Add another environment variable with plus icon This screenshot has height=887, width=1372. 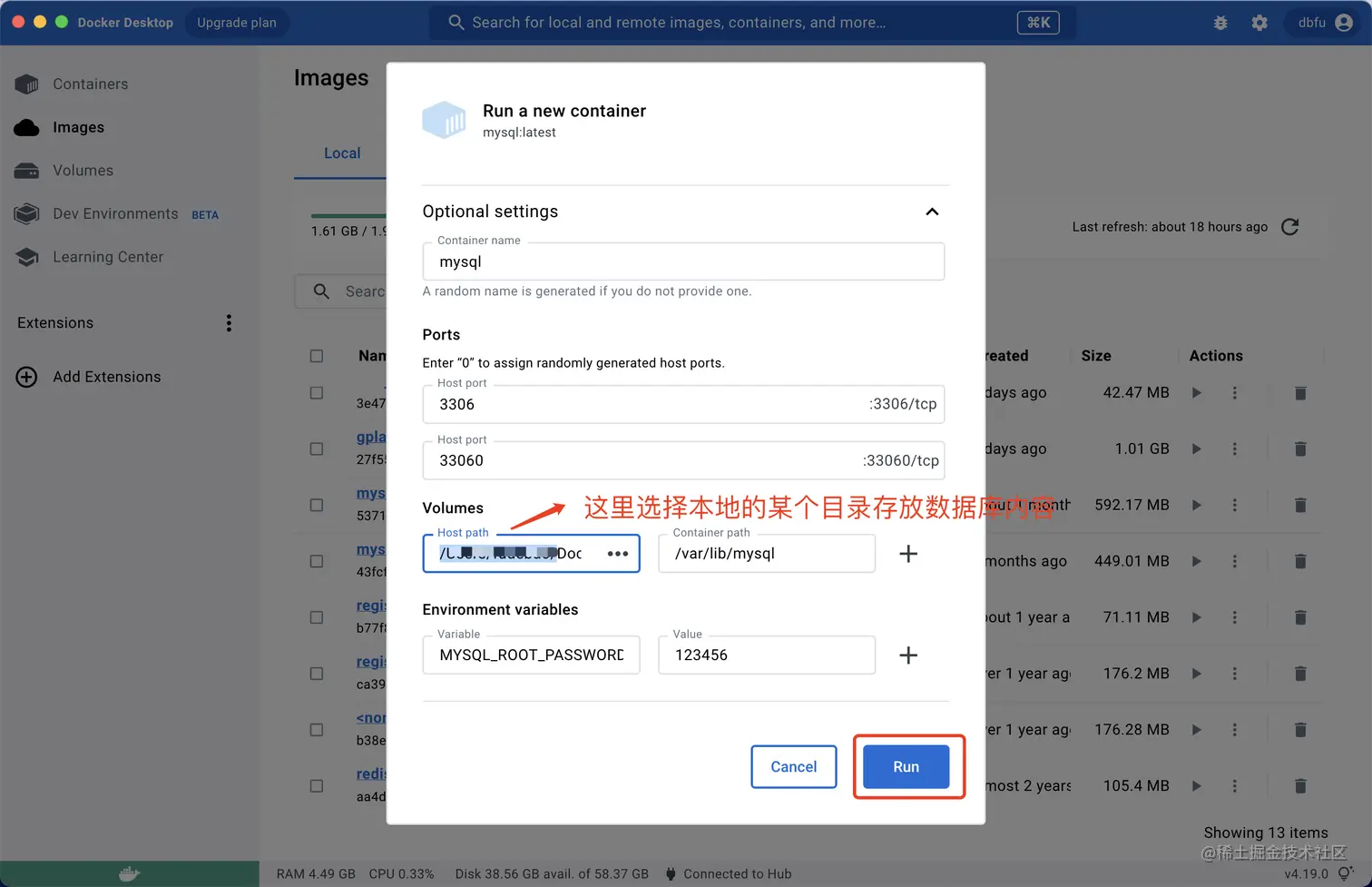pos(908,655)
